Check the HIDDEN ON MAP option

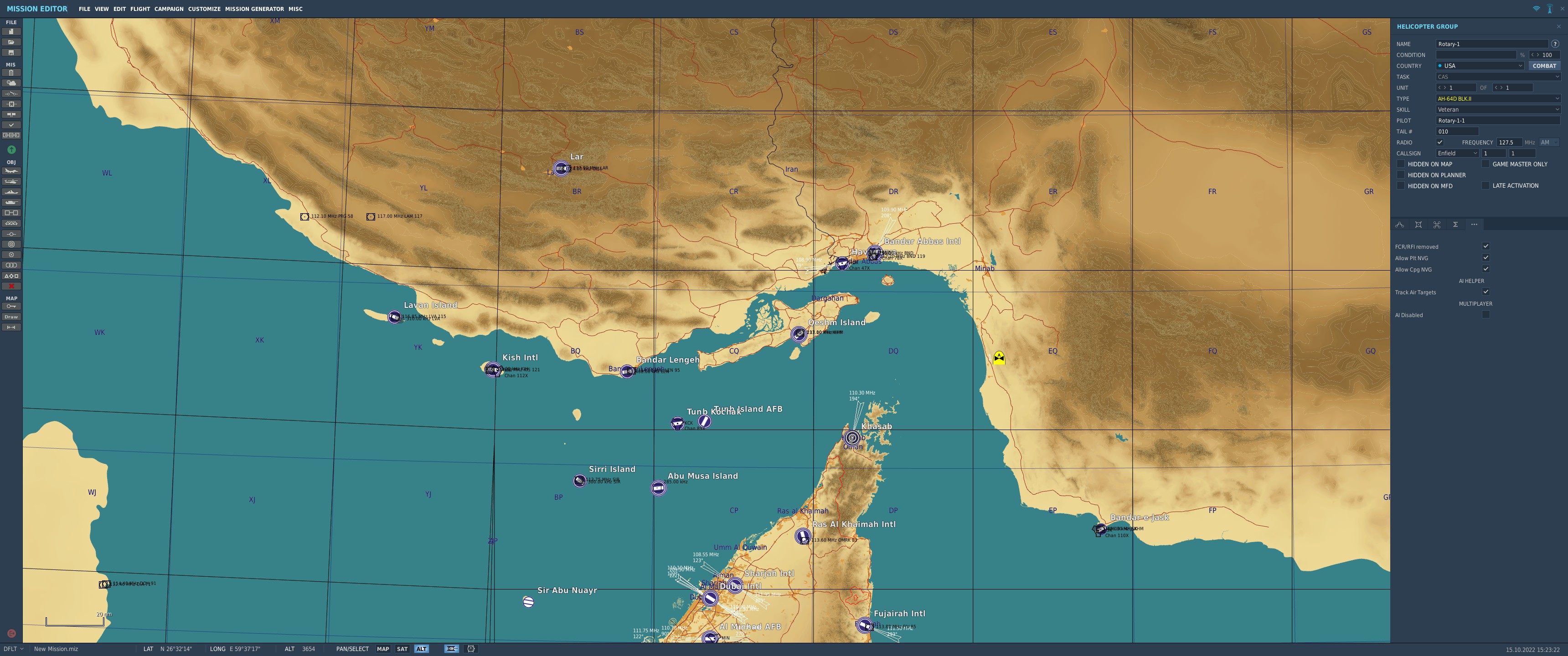click(1401, 164)
